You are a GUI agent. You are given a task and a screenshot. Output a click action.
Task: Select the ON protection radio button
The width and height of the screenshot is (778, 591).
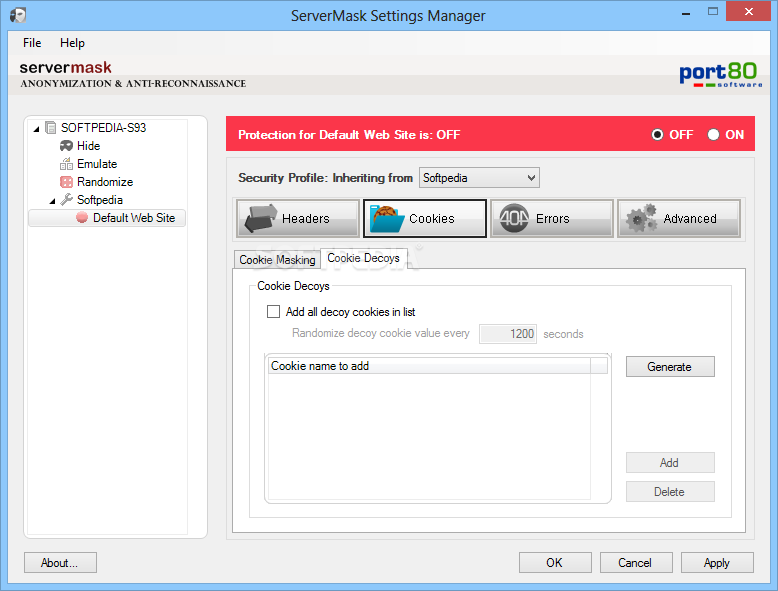click(x=713, y=134)
